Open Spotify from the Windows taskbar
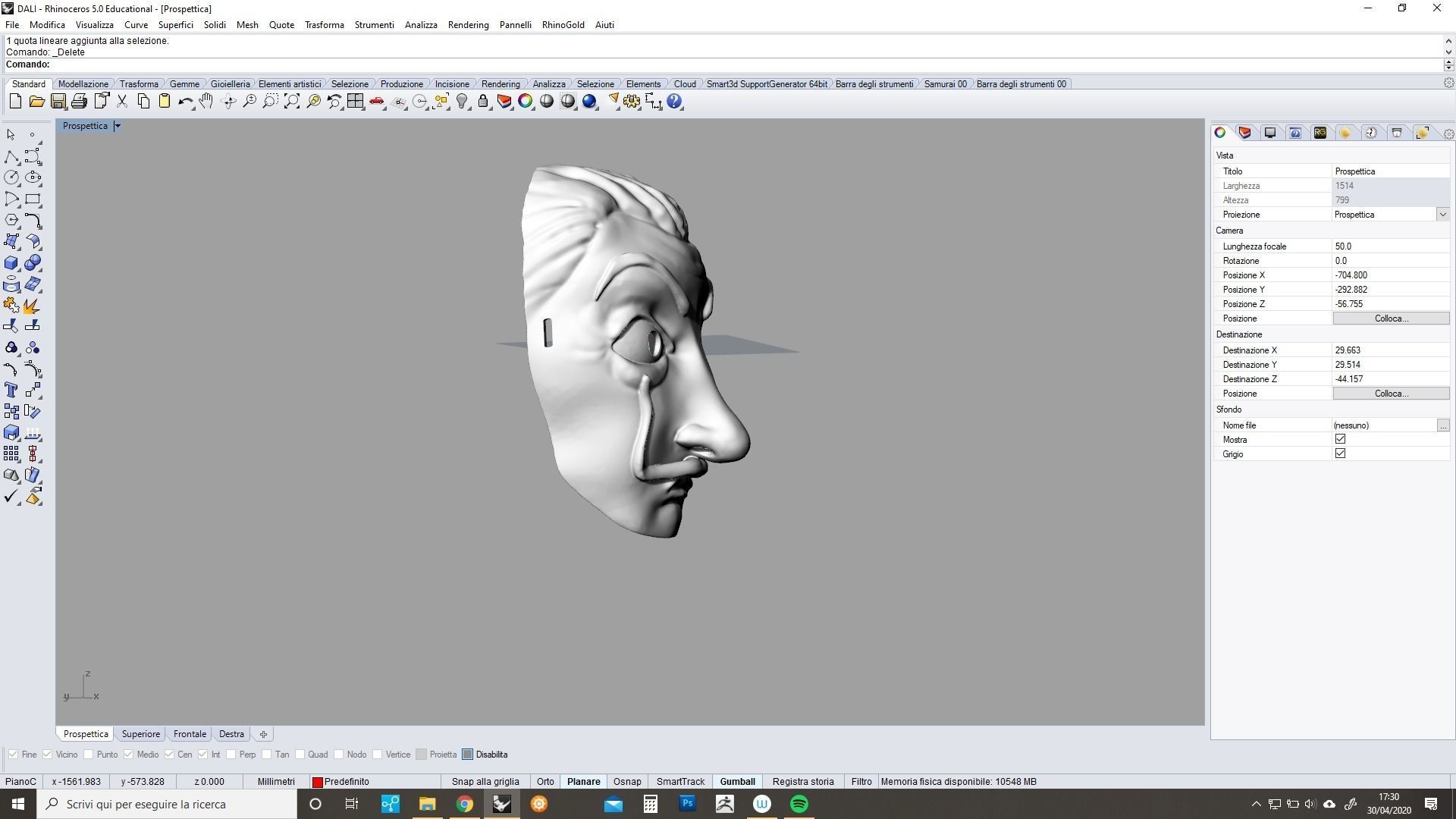Screen dimensions: 1456x819 coord(799,804)
